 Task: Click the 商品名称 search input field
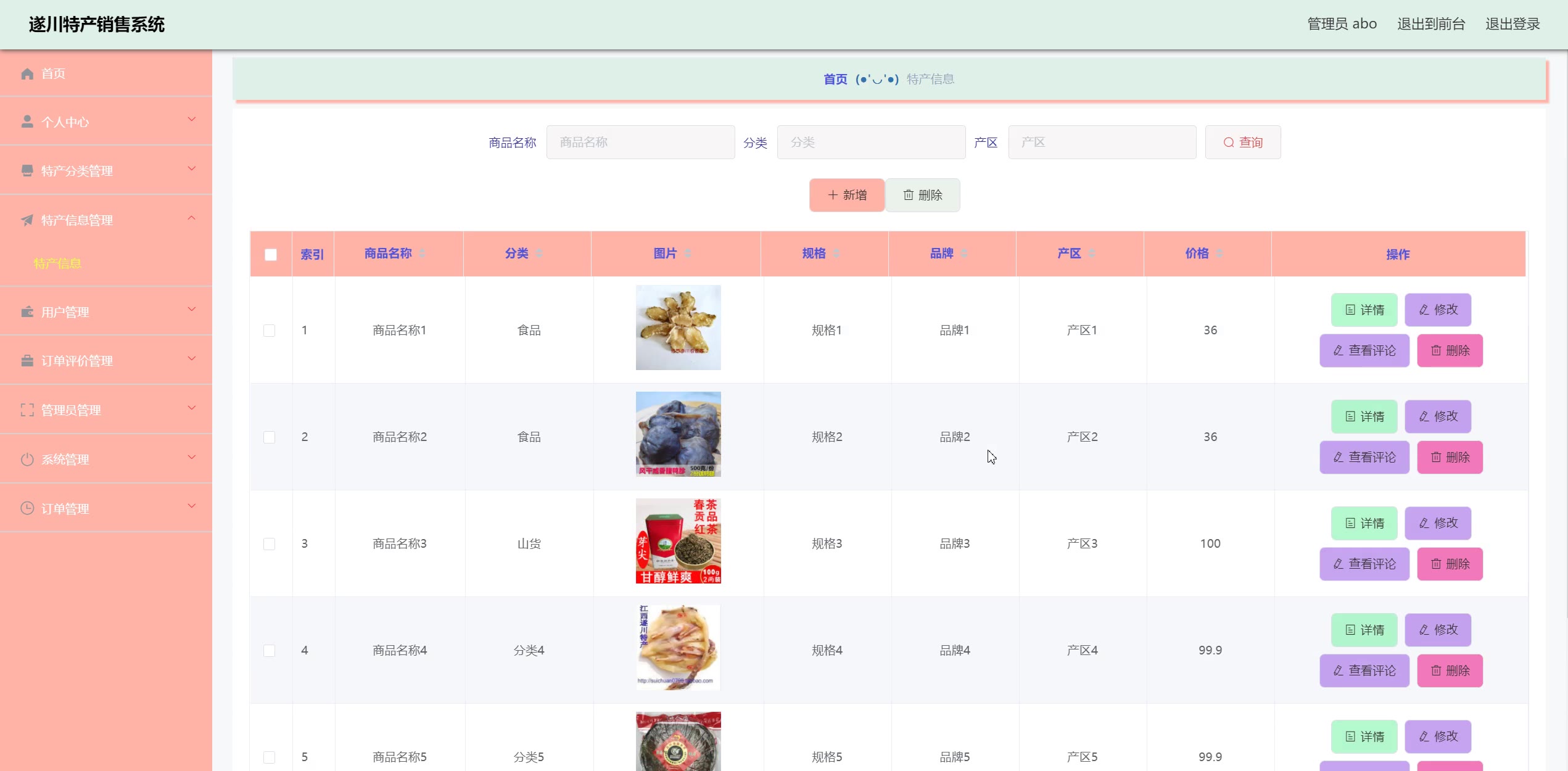(x=640, y=142)
